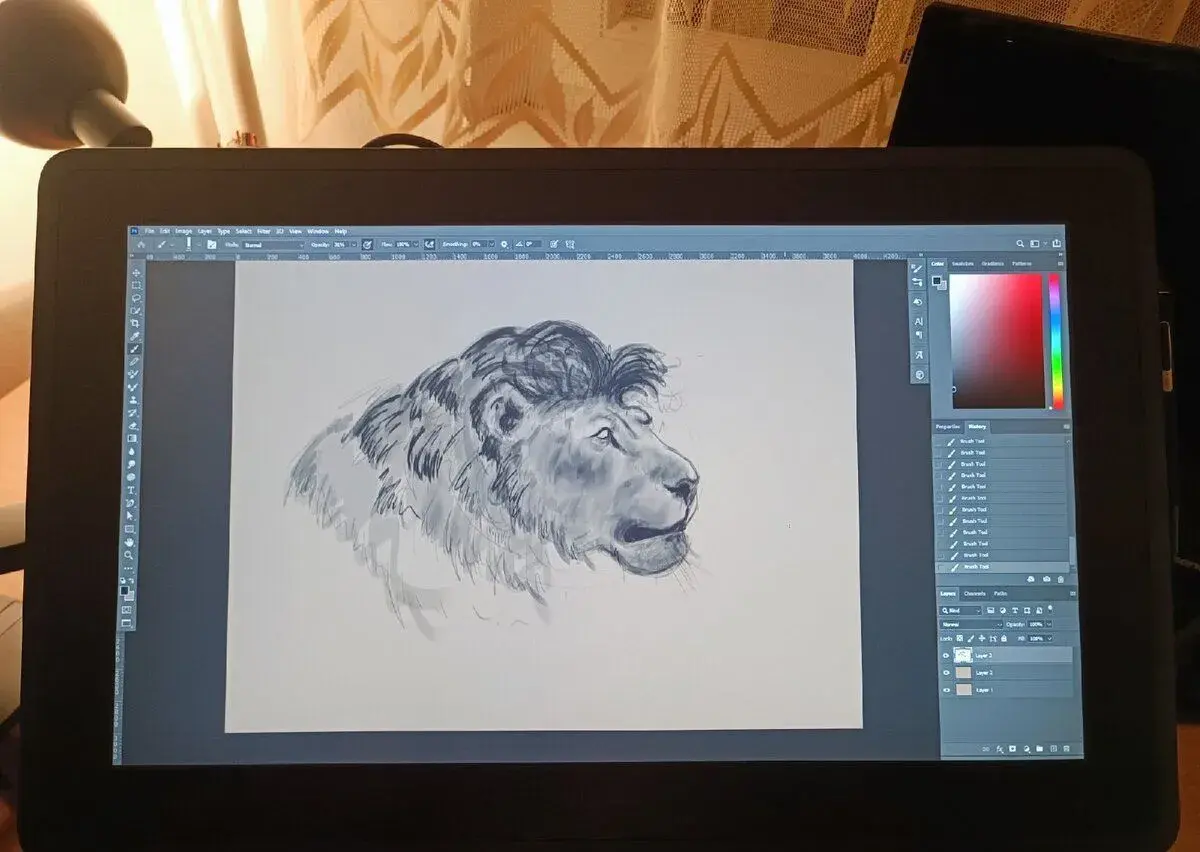Link layers icon at Layers panel bottom

986,748
